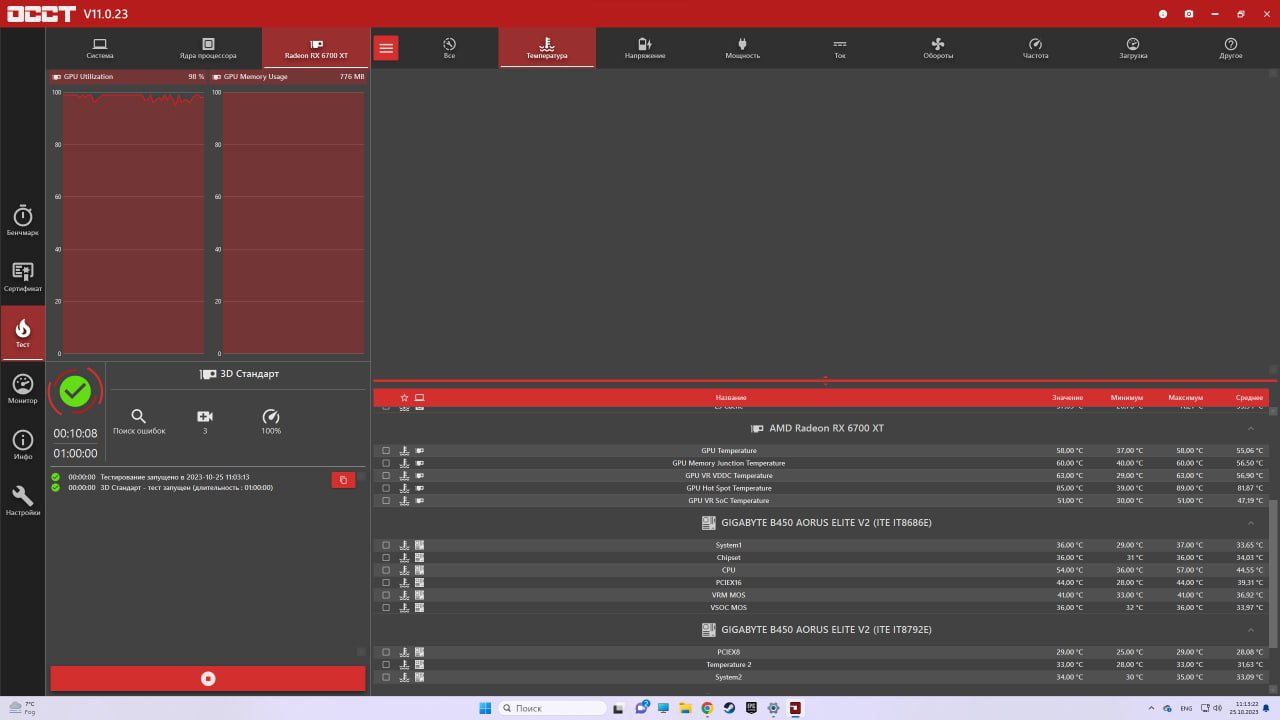Open the Сертификат sidebar section
The image size is (1280, 720).
click(22, 277)
